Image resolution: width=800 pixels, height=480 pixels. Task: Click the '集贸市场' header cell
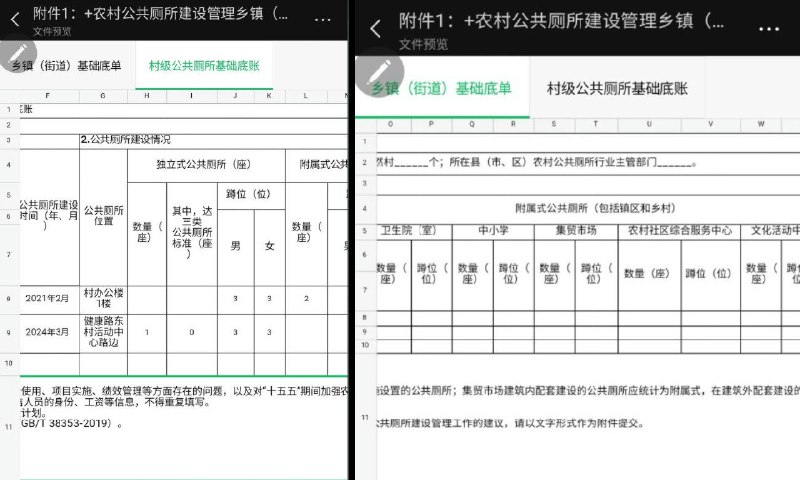[576, 231]
